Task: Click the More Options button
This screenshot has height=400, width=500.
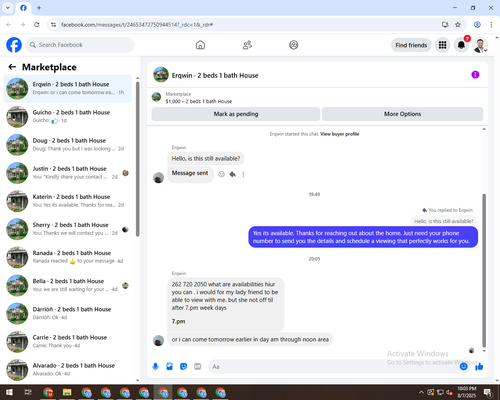Action: coord(402,114)
